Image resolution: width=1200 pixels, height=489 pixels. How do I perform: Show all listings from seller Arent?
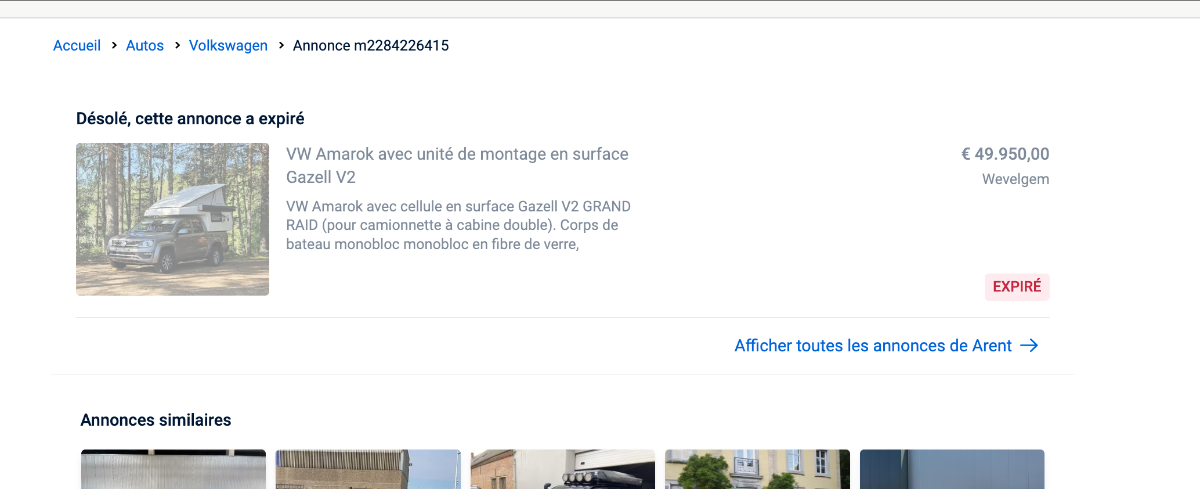[x=873, y=345]
